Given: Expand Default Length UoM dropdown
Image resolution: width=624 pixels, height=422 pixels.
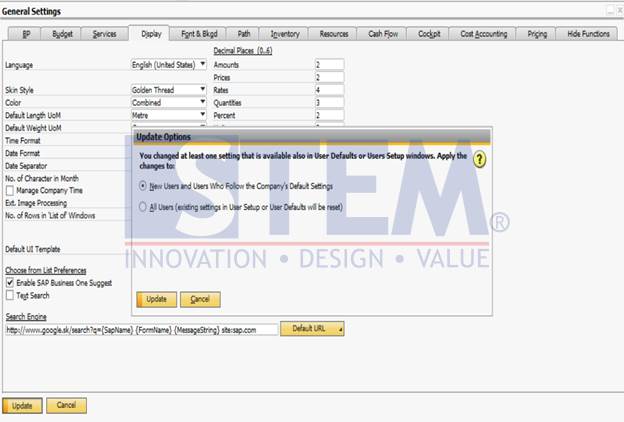Looking at the screenshot, I should click(x=169, y=115).
